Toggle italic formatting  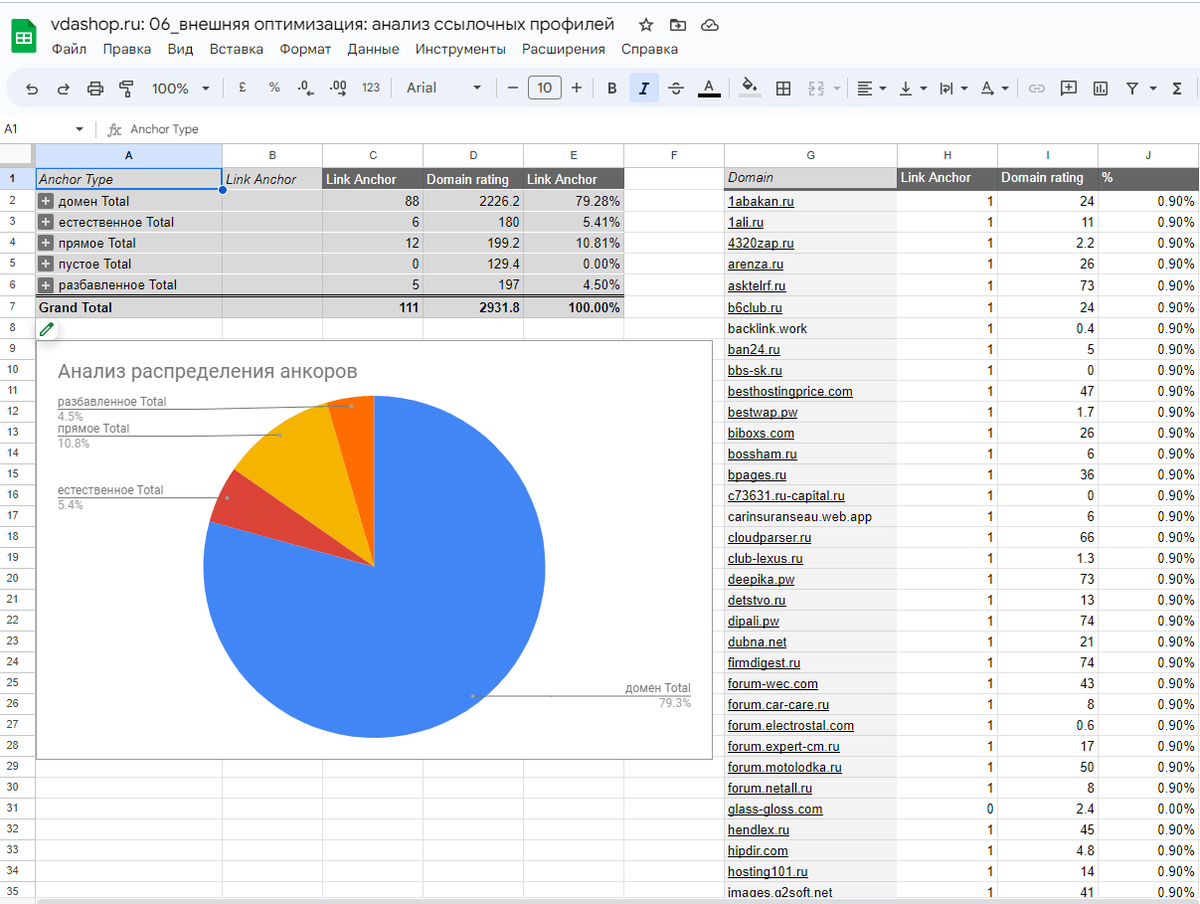643,88
